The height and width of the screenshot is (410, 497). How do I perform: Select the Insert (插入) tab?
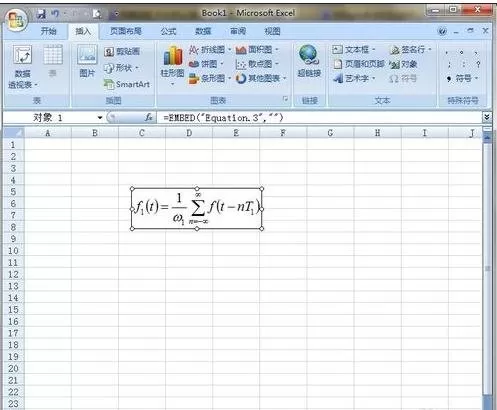click(83, 31)
